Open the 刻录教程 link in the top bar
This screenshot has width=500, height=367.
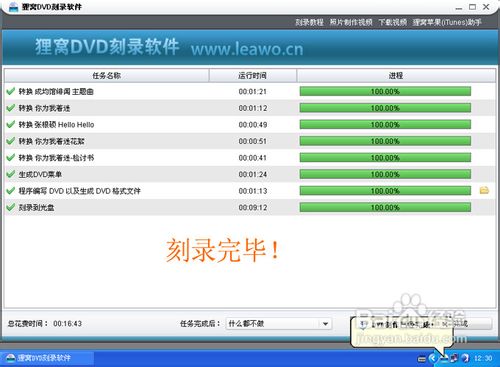pyautogui.click(x=309, y=22)
